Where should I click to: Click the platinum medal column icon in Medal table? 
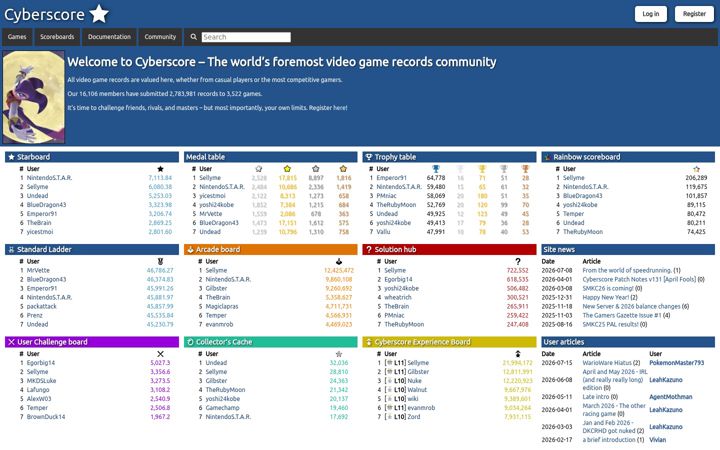click(x=259, y=169)
